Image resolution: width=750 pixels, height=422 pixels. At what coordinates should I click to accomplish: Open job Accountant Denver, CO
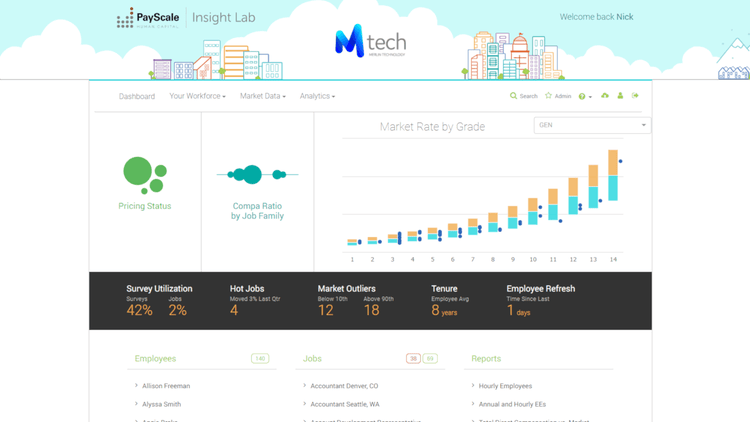(x=344, y=386)
